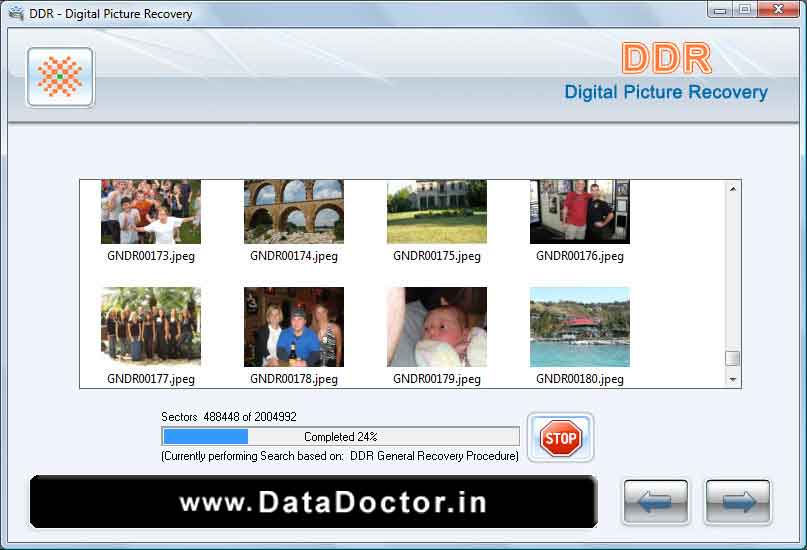Screen dimensions: 807x550
Task: Click file name GNDR00180.jpeg
Action: (x=580, y=379)
